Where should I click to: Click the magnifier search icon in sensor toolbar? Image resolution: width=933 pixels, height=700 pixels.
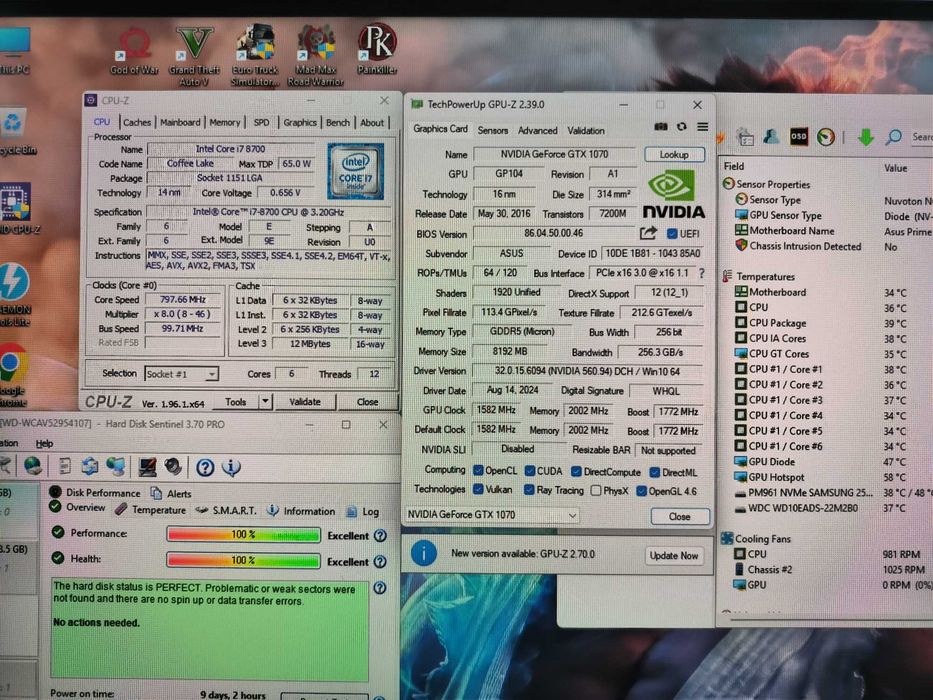click(893, 137)
